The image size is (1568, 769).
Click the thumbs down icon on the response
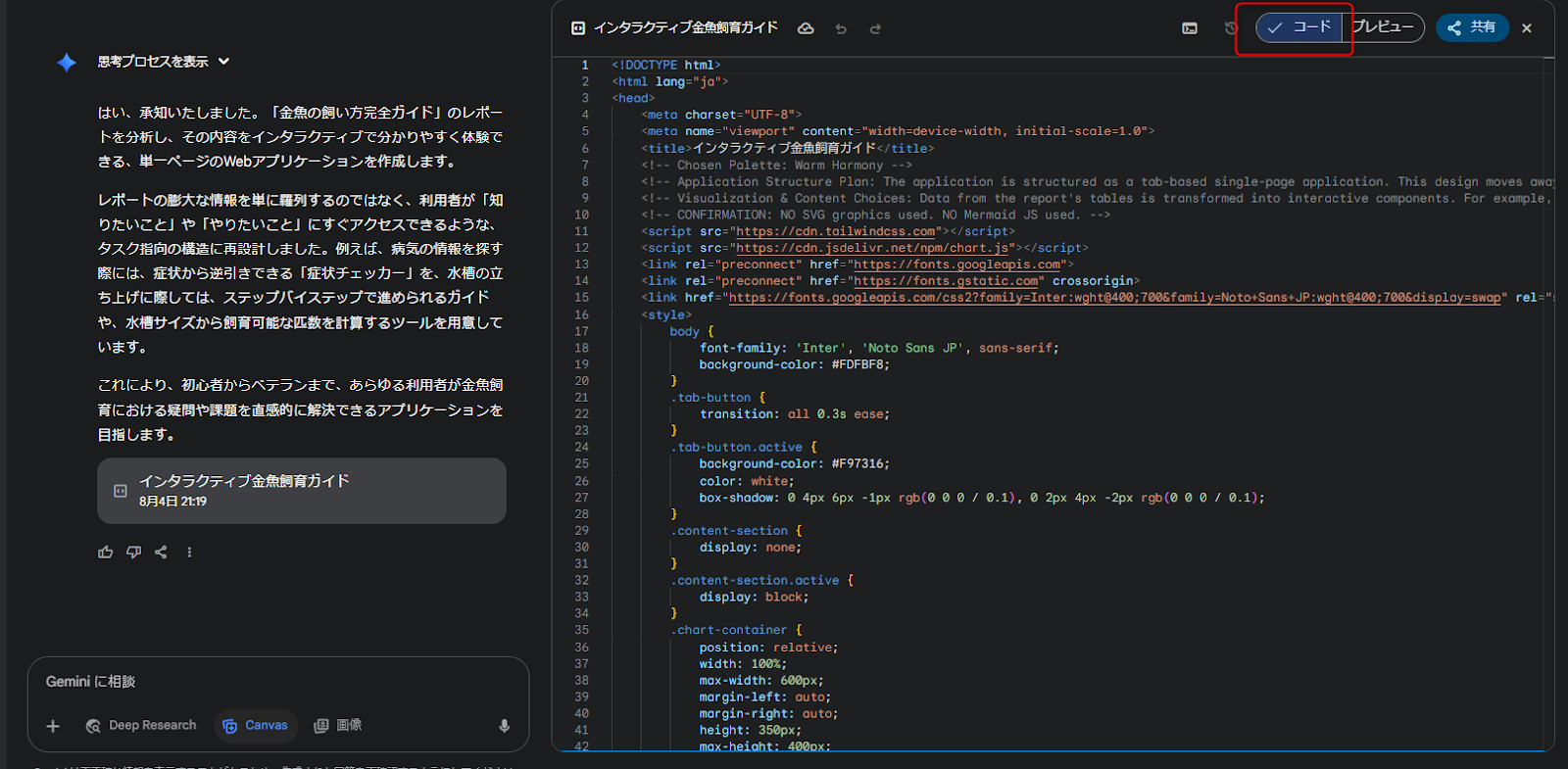pyautogui.click(x=133, y=553)
